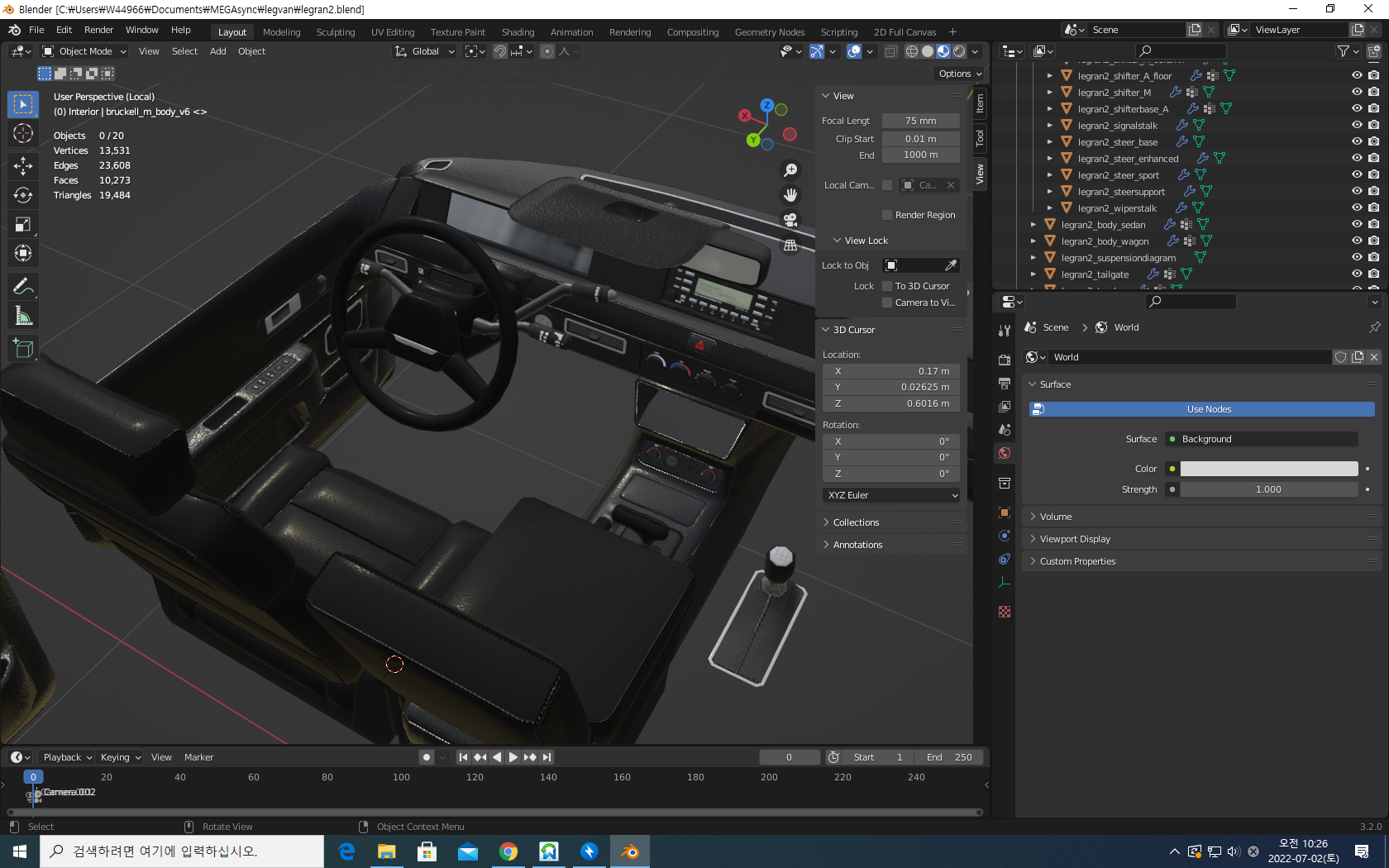
Task: Hide legran2_body_sedan with its eye icon
Action: [1357, 224]
